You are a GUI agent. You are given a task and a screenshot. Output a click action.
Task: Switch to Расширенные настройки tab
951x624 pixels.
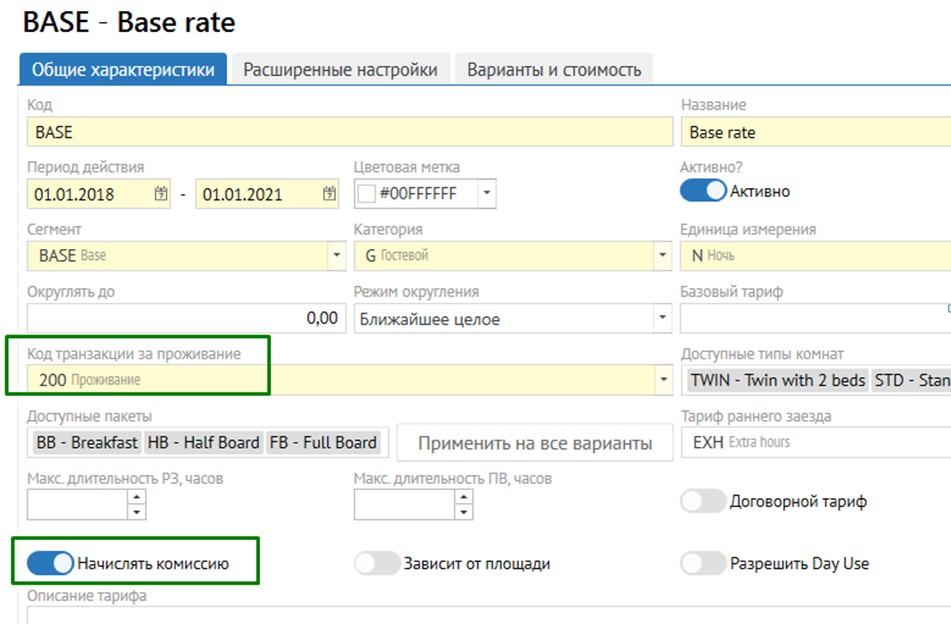coord(340,70)
